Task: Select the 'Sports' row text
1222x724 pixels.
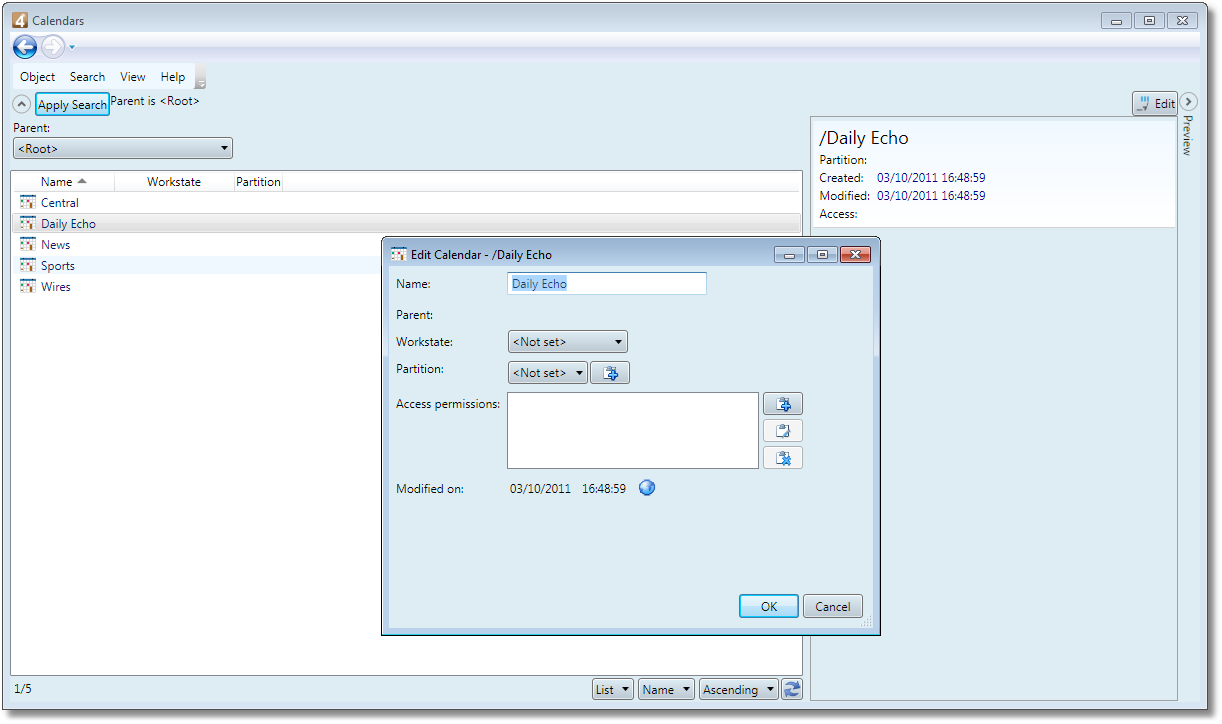Action: (x=58, y=266)
